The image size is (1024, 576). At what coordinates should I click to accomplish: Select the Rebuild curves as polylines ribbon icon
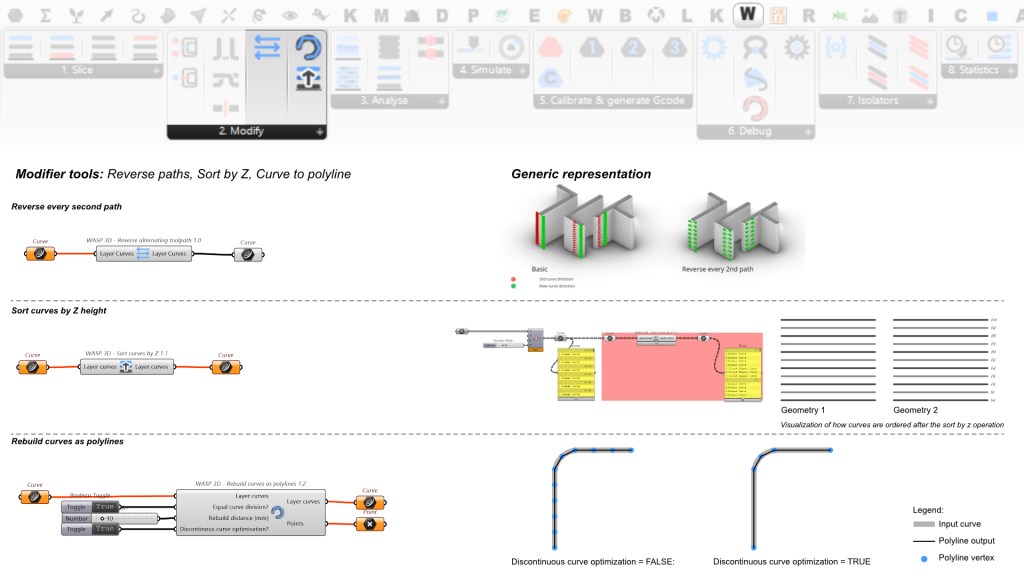point(307,47)
